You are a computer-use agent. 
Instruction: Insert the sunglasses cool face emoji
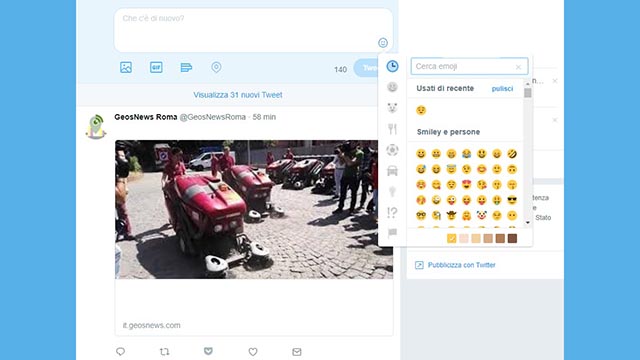[512, 200]
